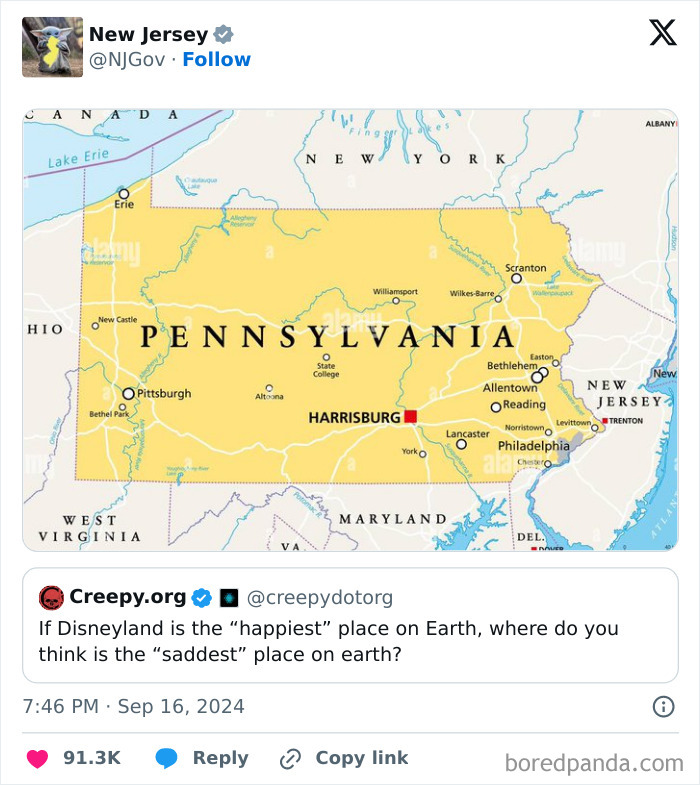This screenshot has width=700, height=785.
Task: Open the Creepy.org skull avatar
Action: click(51, 598)
